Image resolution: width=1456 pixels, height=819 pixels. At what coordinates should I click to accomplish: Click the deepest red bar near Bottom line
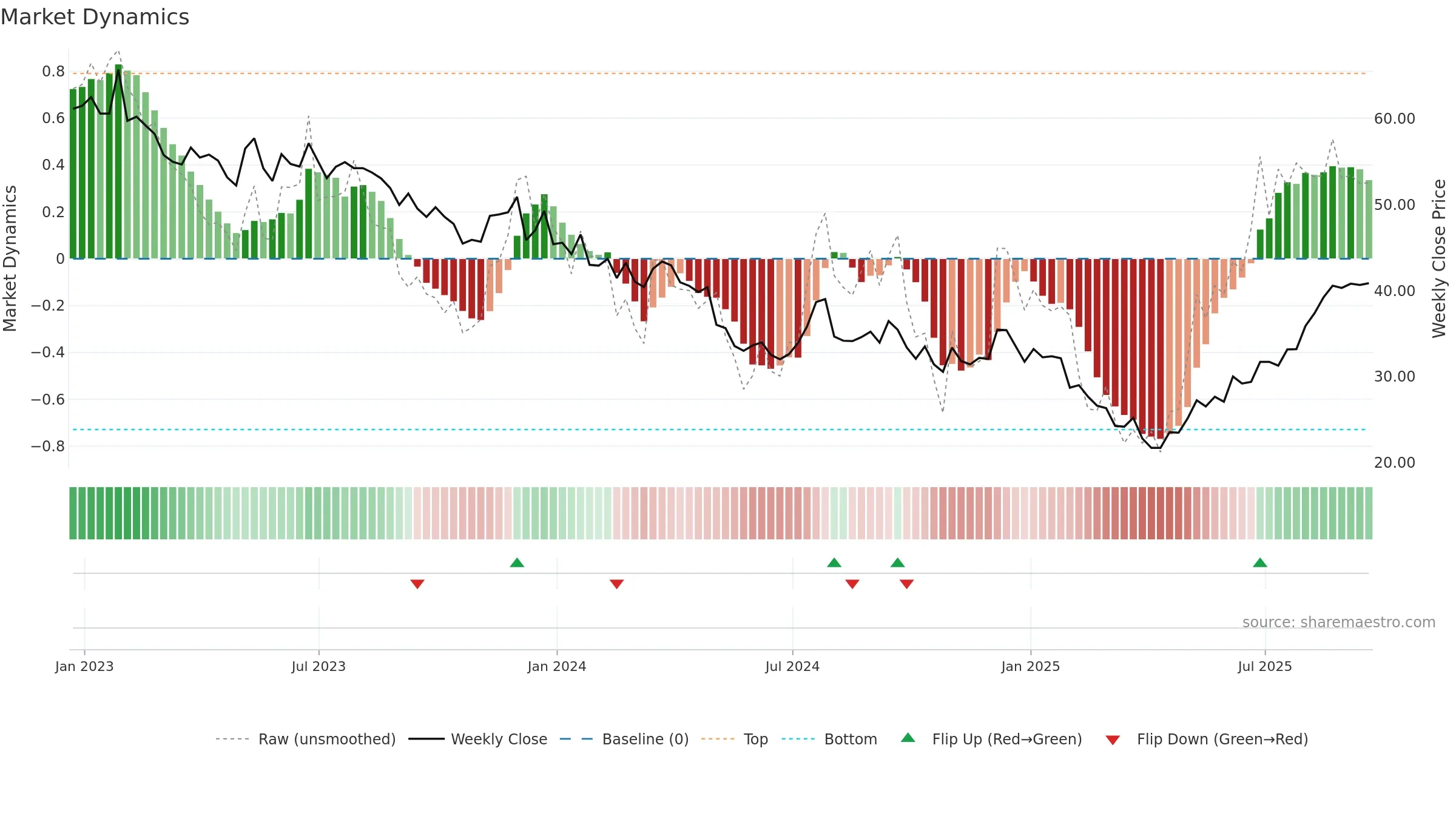click(x=1161, y=349)
